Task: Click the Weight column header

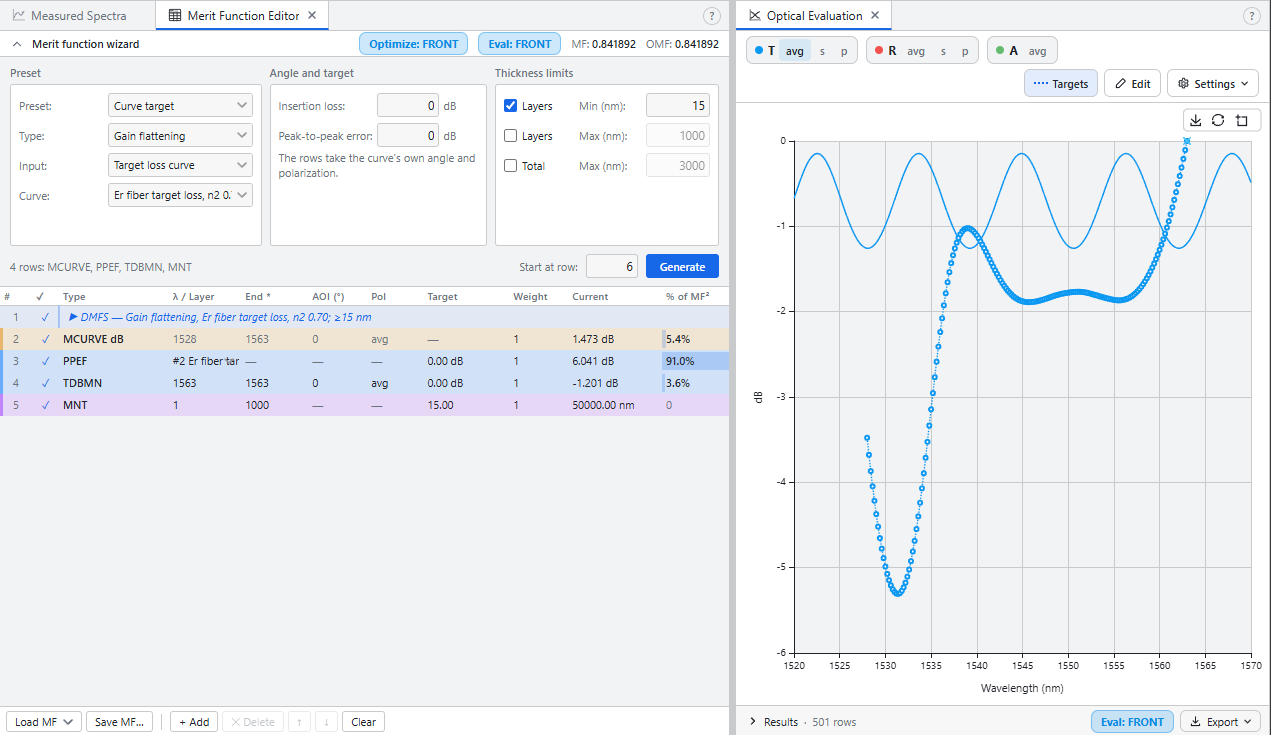Action: pos(530,297)
